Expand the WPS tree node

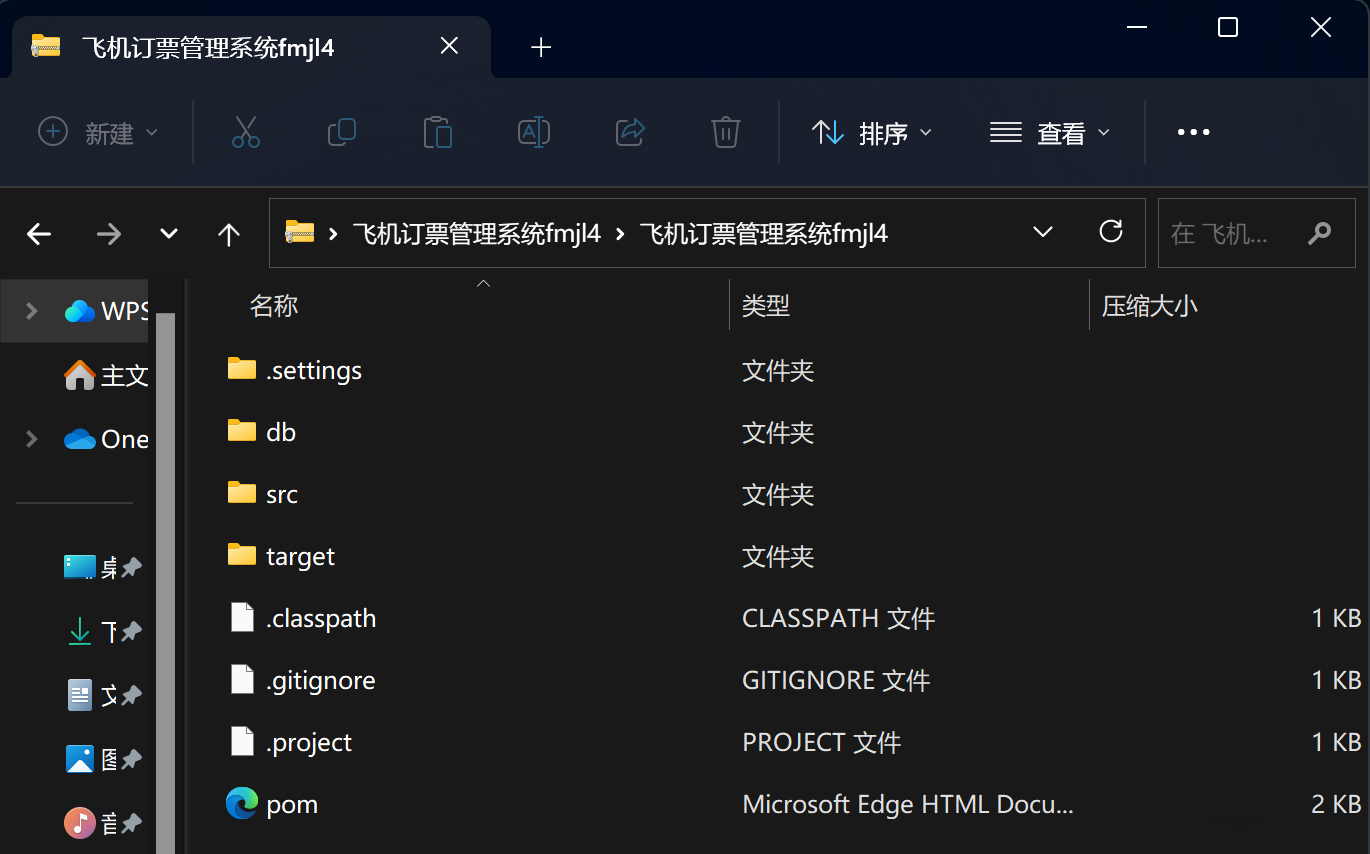(31, 311)
